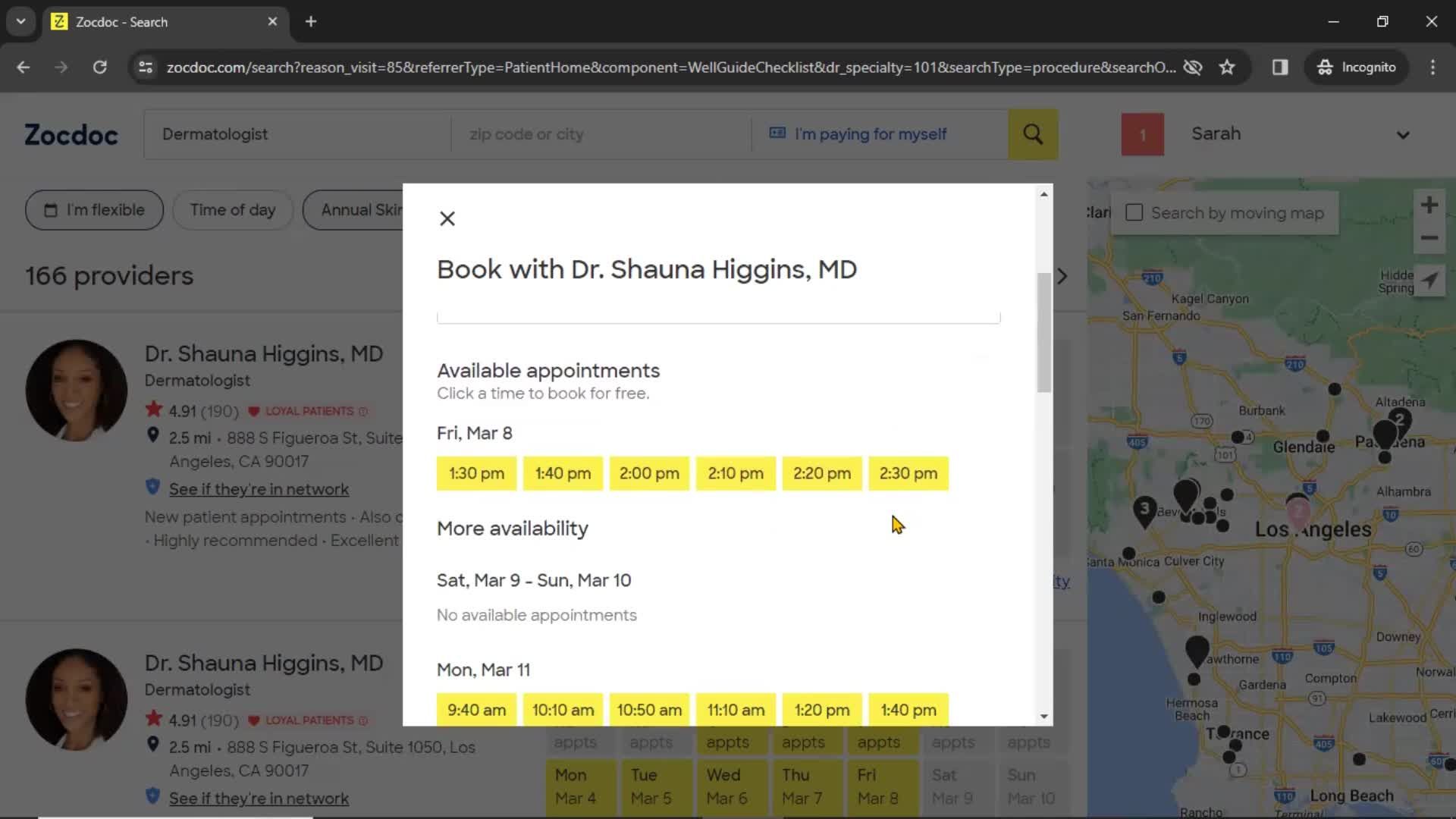
Task: Close the booking modal with X button
Action: coord(447,218)
